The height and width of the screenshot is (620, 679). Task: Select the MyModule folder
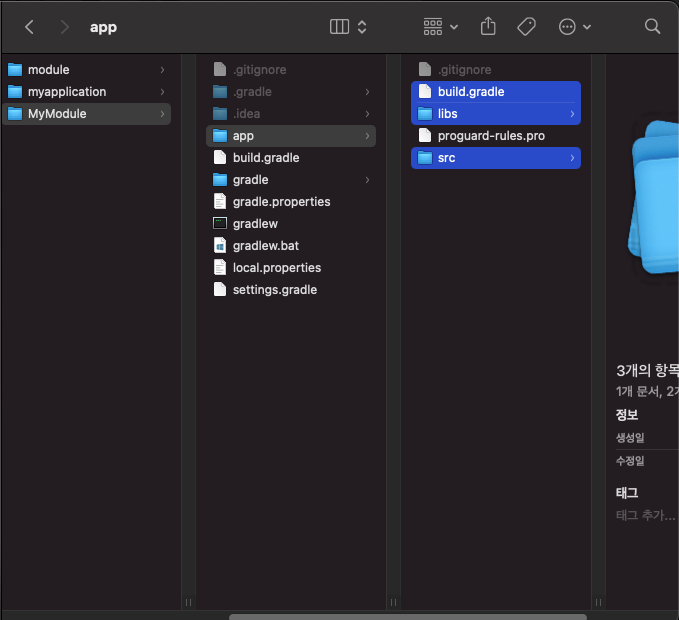87,114
